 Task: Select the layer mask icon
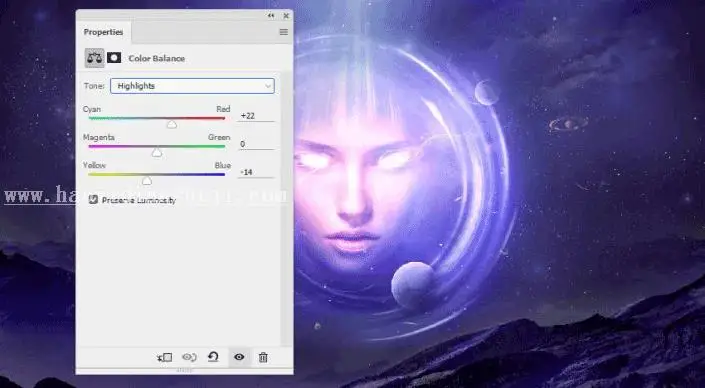click(x=114, y=58)
